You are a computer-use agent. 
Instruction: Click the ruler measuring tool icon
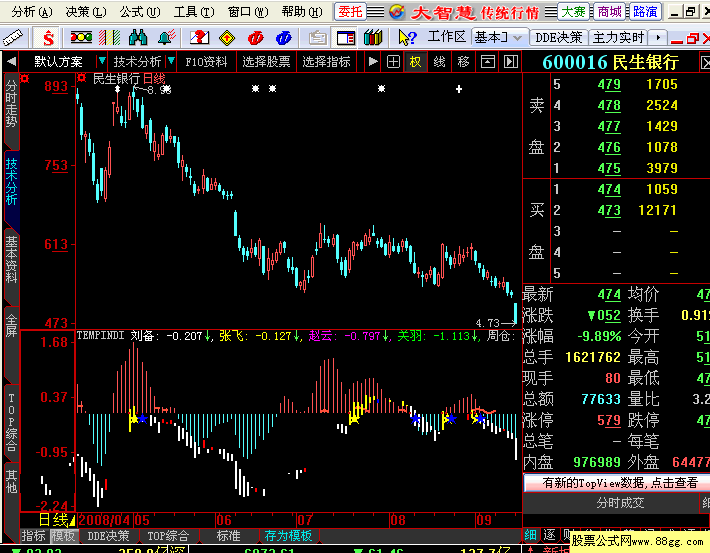pos(13,38)
